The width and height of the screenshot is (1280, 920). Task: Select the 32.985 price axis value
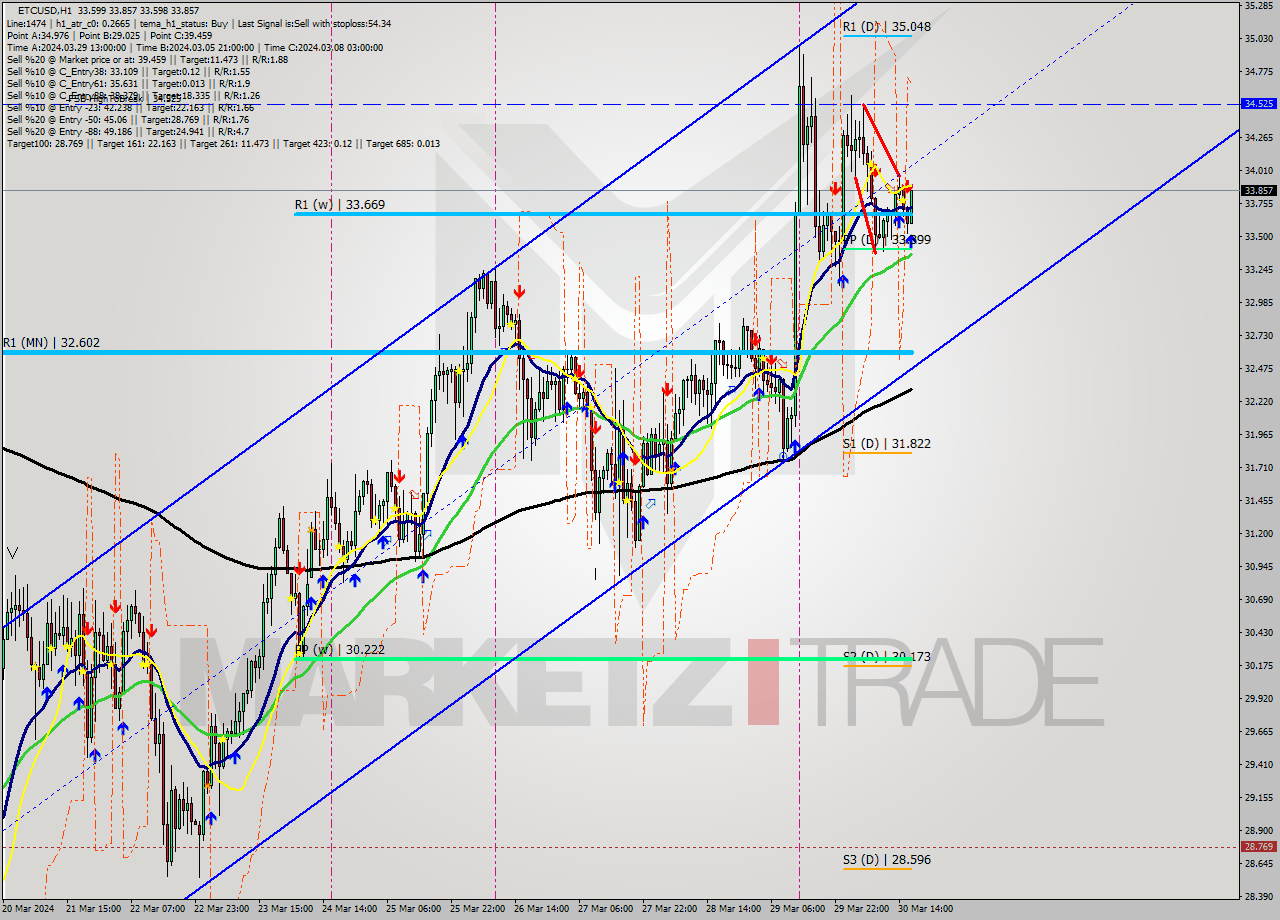pyautogui.click(x=1258, y=303)
